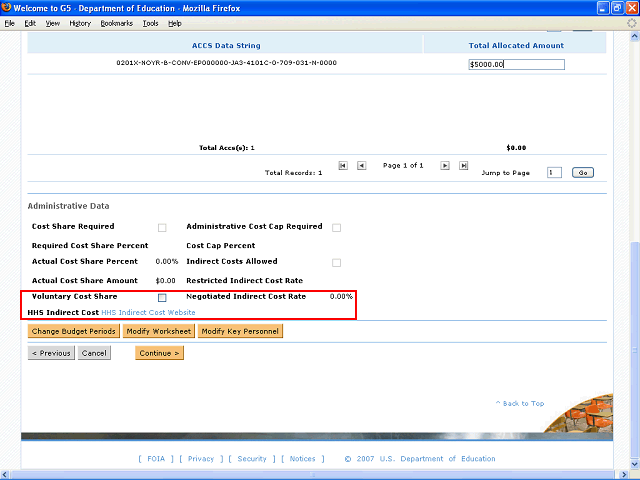Open the History menu

point(80,24)
